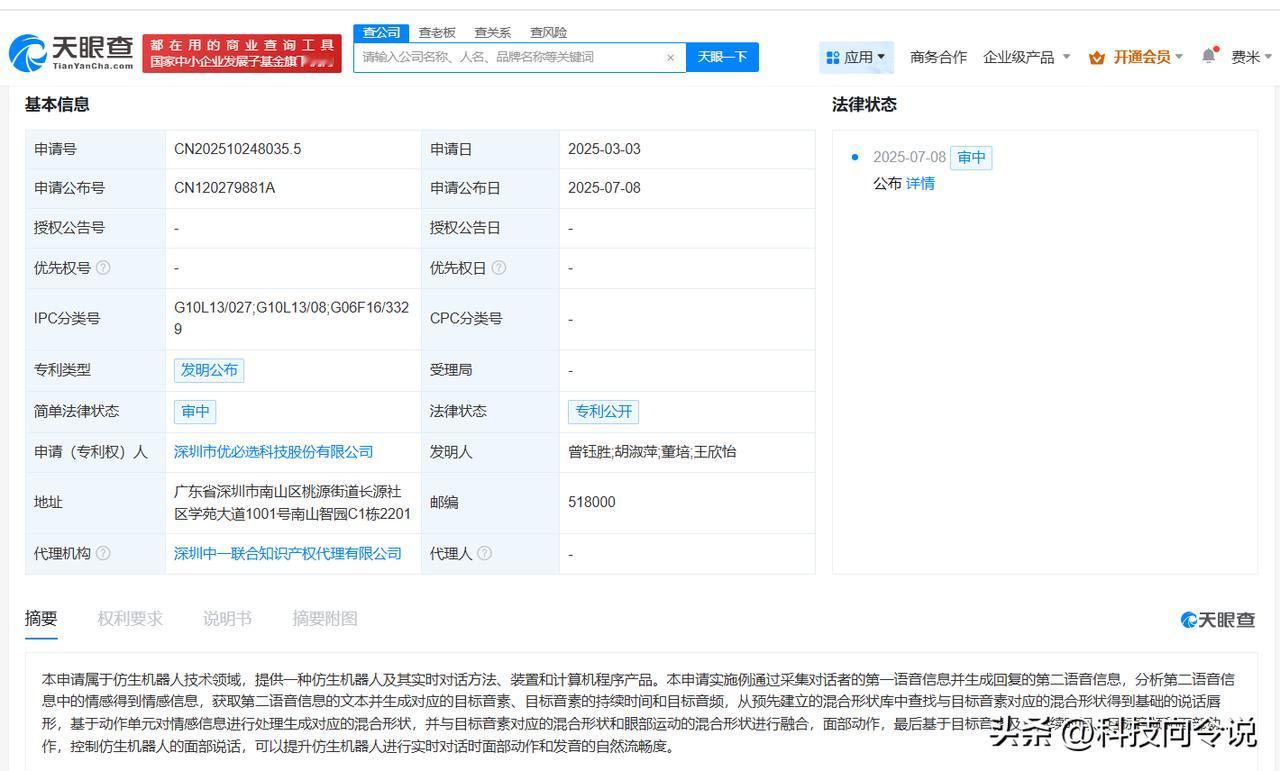Viewport: 1280px width, 771px height.
Task: Switch to the 权利要求 tab
Action: 130,618
